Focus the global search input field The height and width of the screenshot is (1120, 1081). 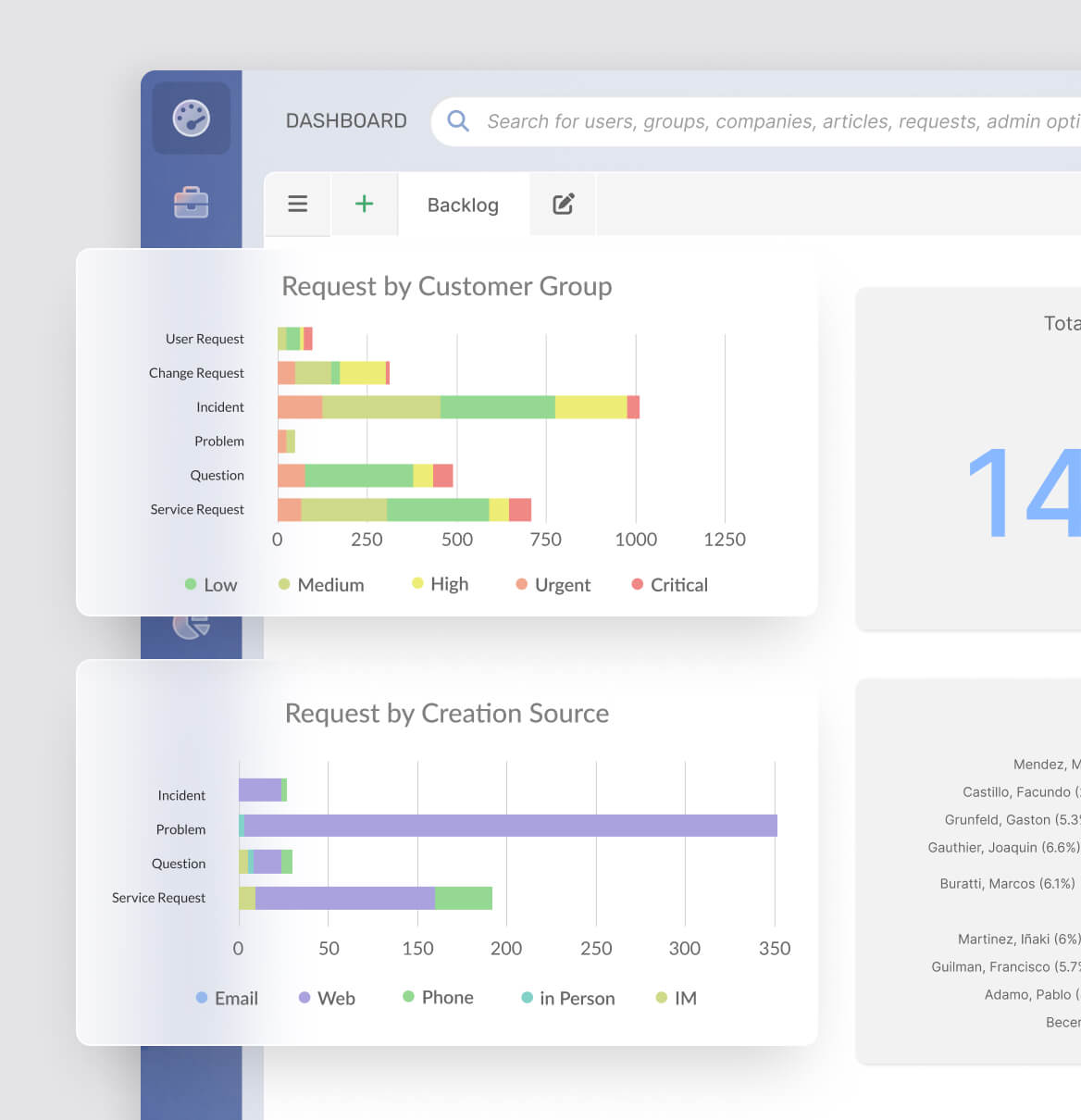[x=777, y=121]
